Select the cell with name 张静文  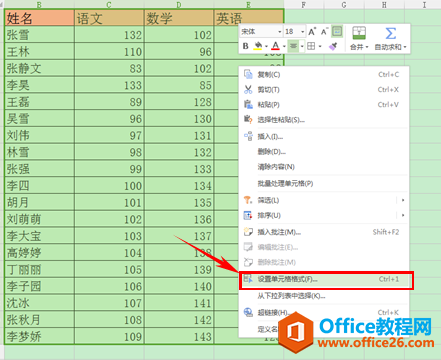tap(39, 68)
